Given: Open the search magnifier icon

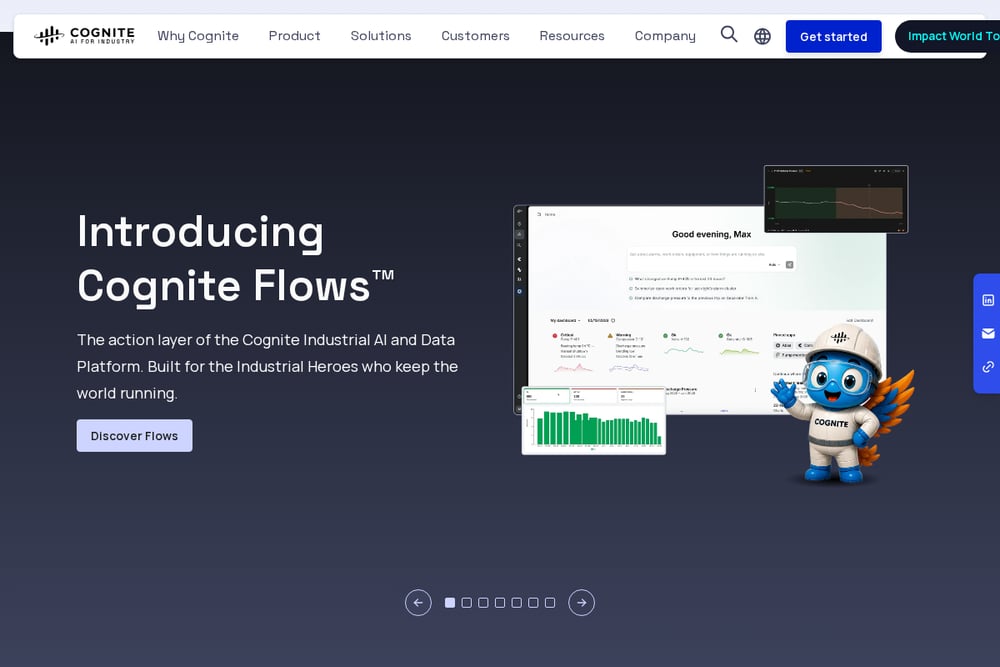Looking at the screenshot, I should tap(729, 34).
